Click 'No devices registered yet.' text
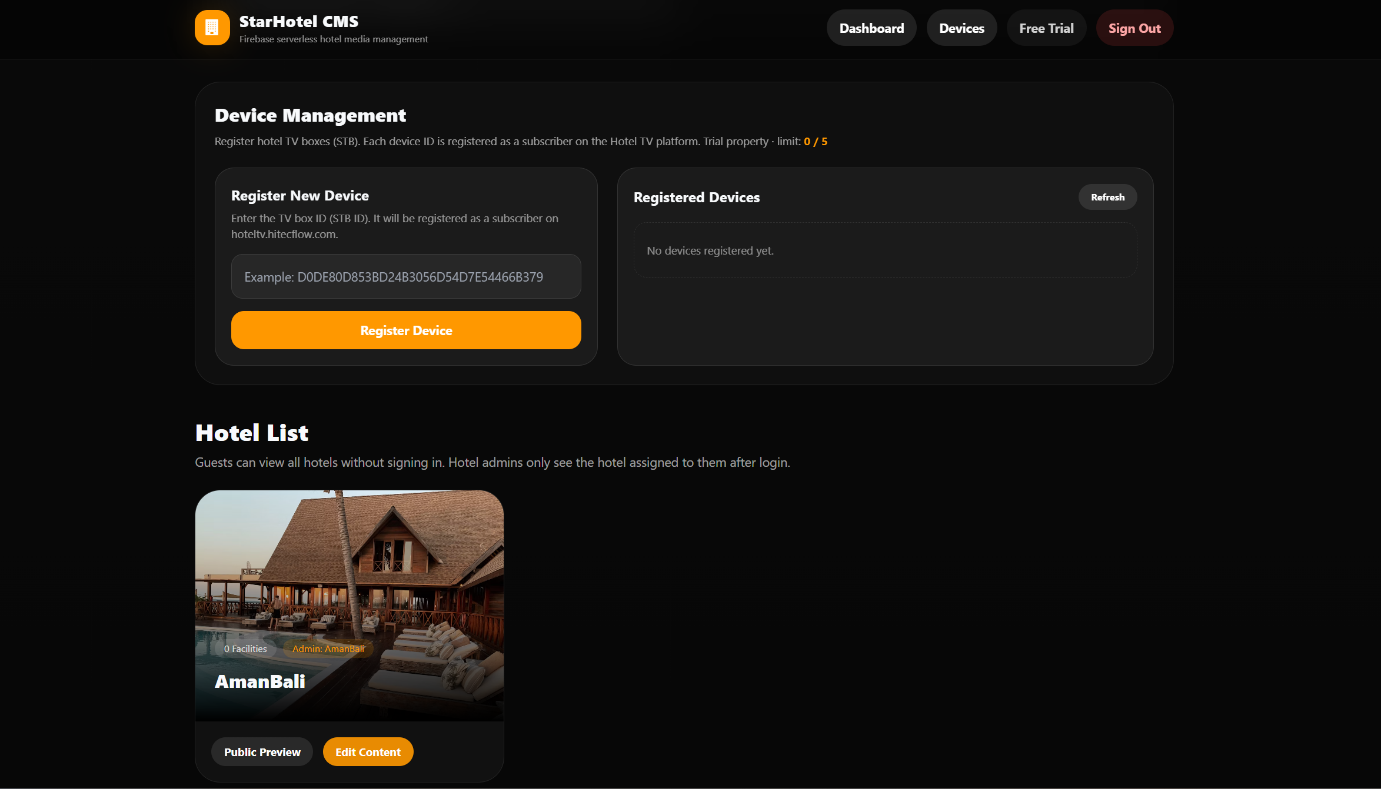Viewport: 1381px width, 789px height. 710,251
